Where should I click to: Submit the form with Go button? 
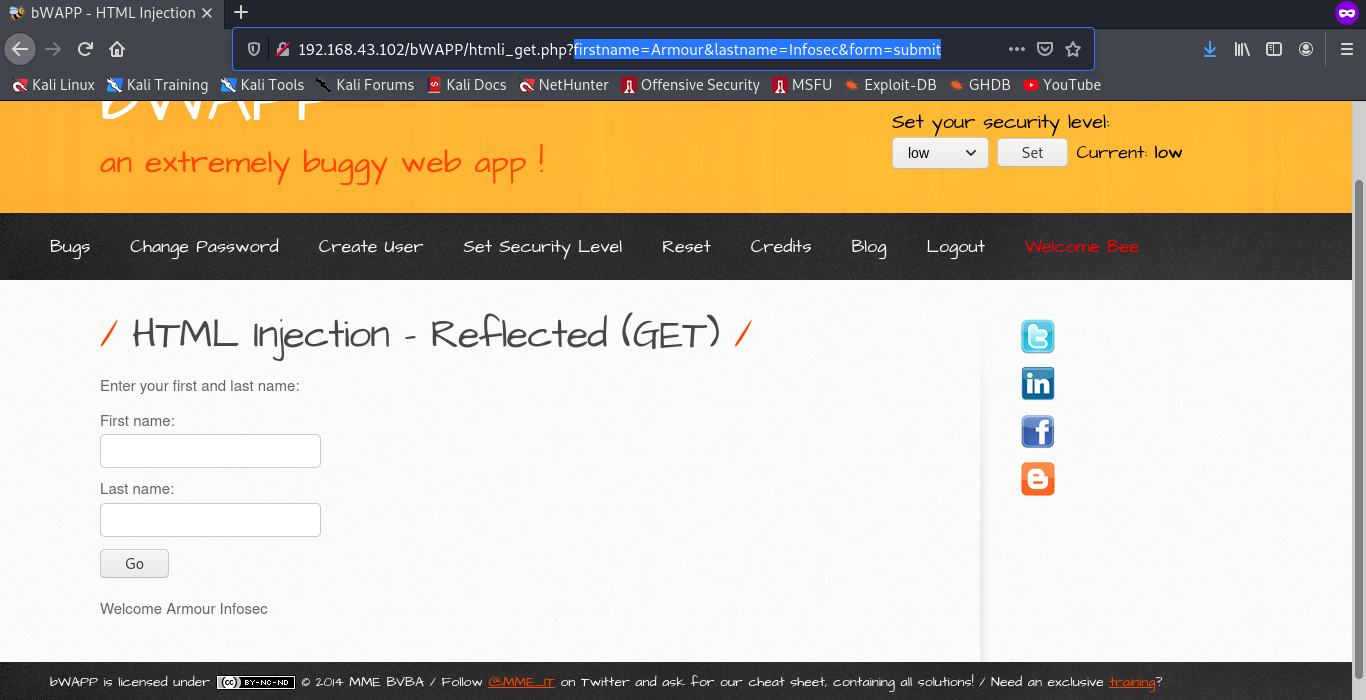pos(134,564)
